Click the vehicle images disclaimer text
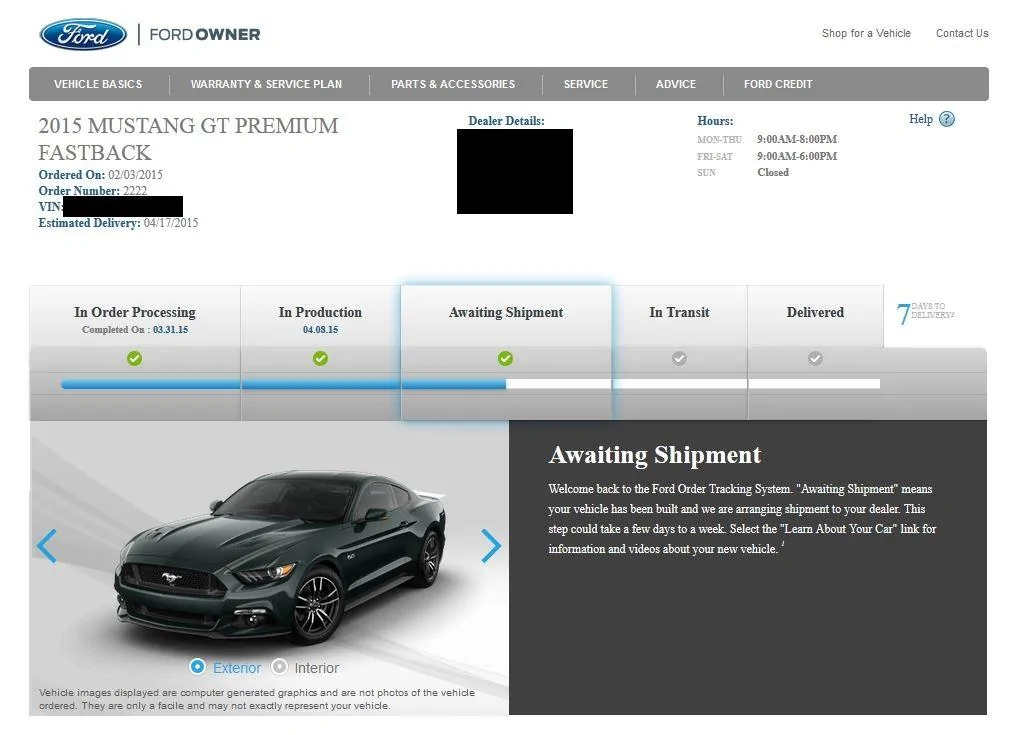 tap(256, 699)
